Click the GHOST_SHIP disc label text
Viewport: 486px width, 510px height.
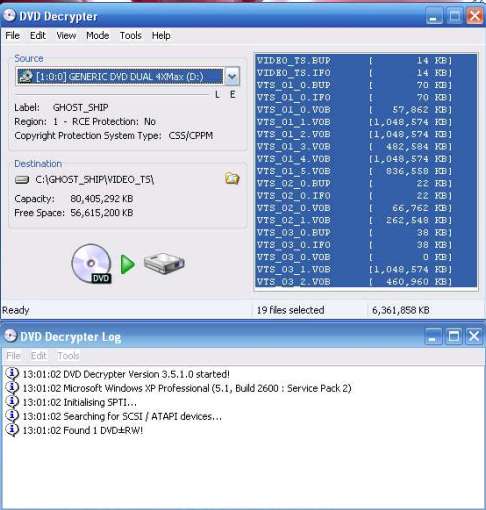[80, 107]
